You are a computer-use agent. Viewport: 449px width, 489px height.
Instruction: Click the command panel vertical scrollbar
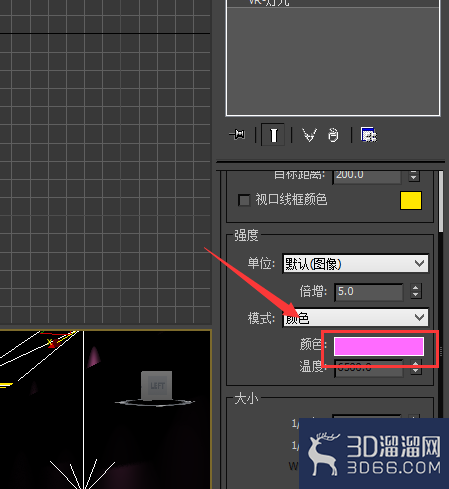(441, 202)
